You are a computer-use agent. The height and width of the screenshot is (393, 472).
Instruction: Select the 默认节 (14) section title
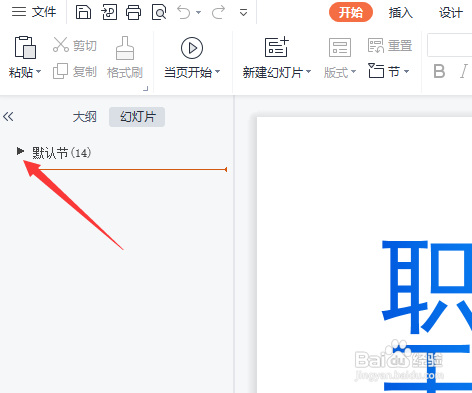click(x=61, y=153)
